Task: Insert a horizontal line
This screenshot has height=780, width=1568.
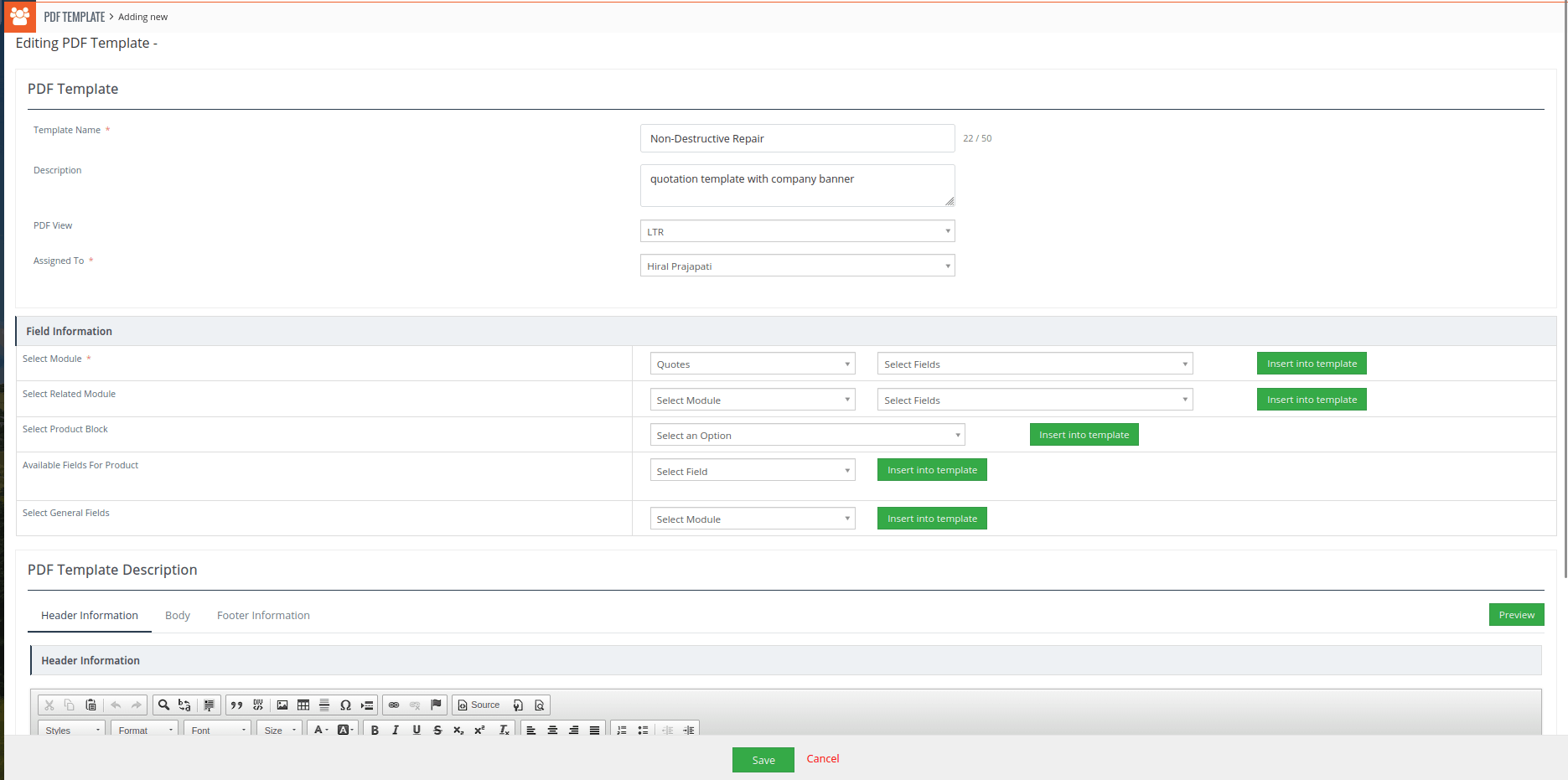Action: [324, 705]
